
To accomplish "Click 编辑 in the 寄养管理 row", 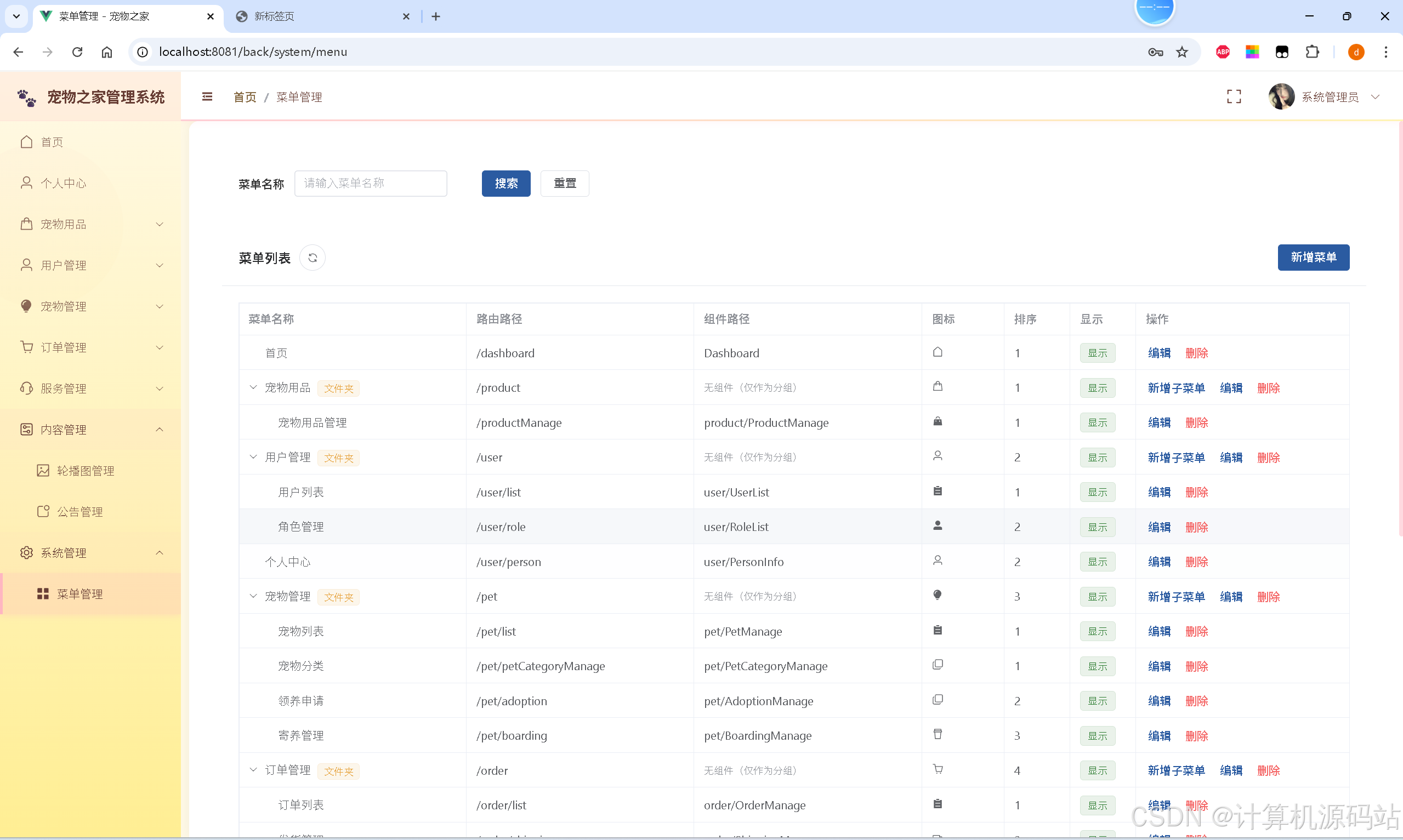I will tap(1159, 736).
